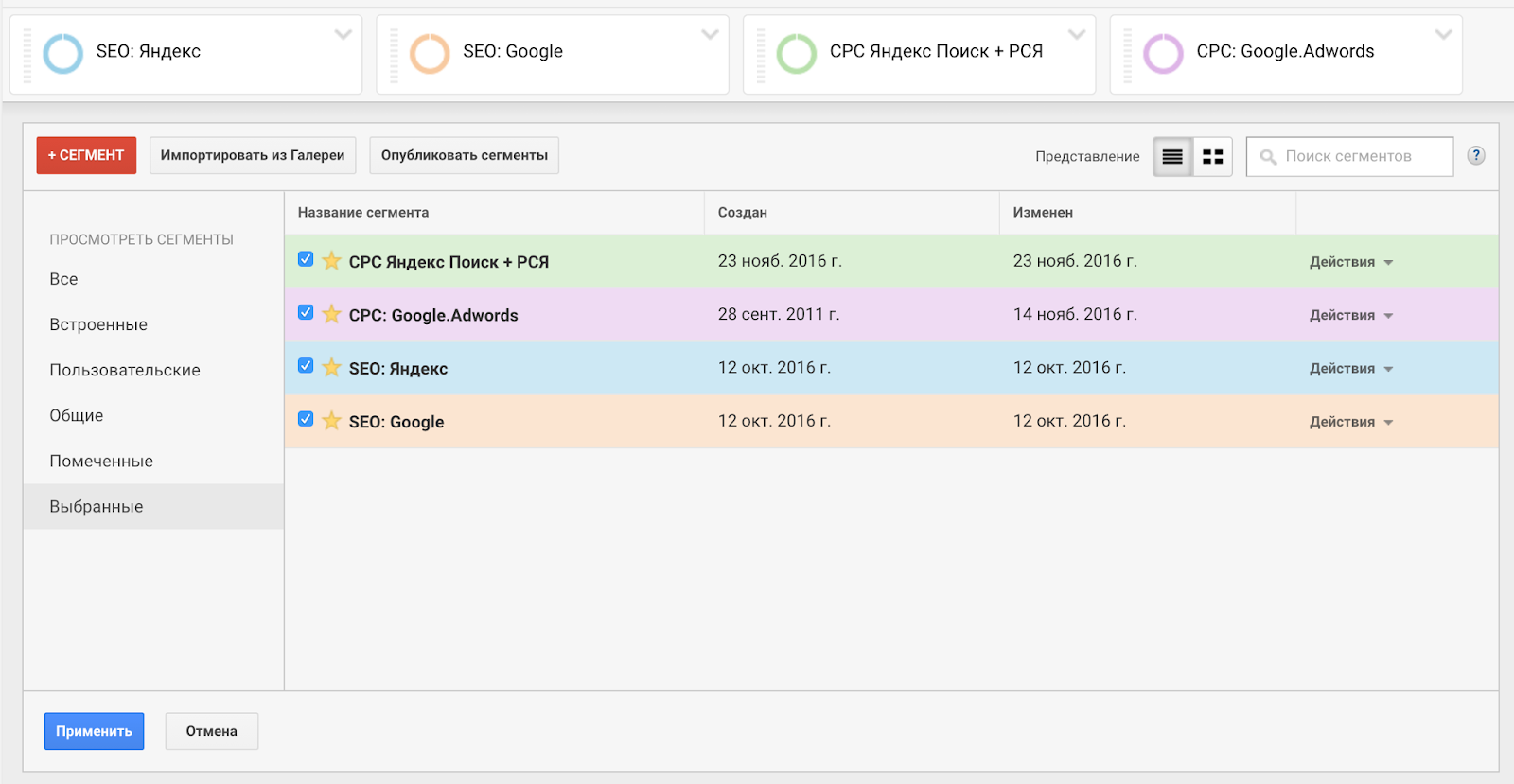Switch to list view of segments
The height and width of the screenshot is (784, 1514).
click(1172, 157)
